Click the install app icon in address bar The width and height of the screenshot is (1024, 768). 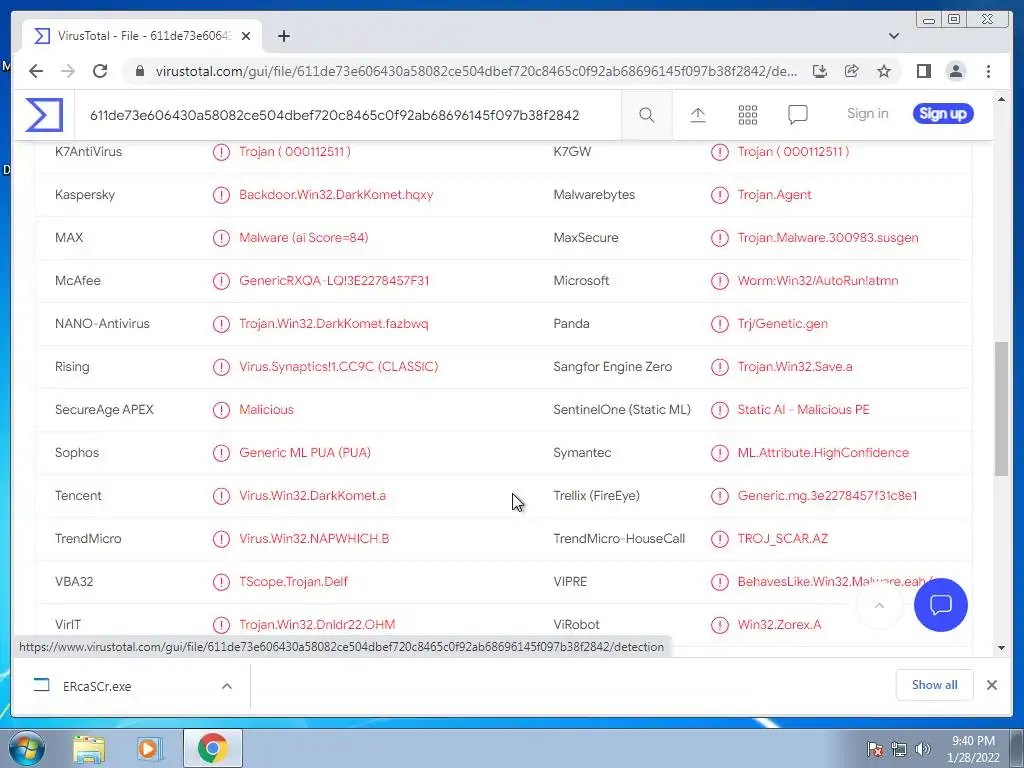(820, 71)
